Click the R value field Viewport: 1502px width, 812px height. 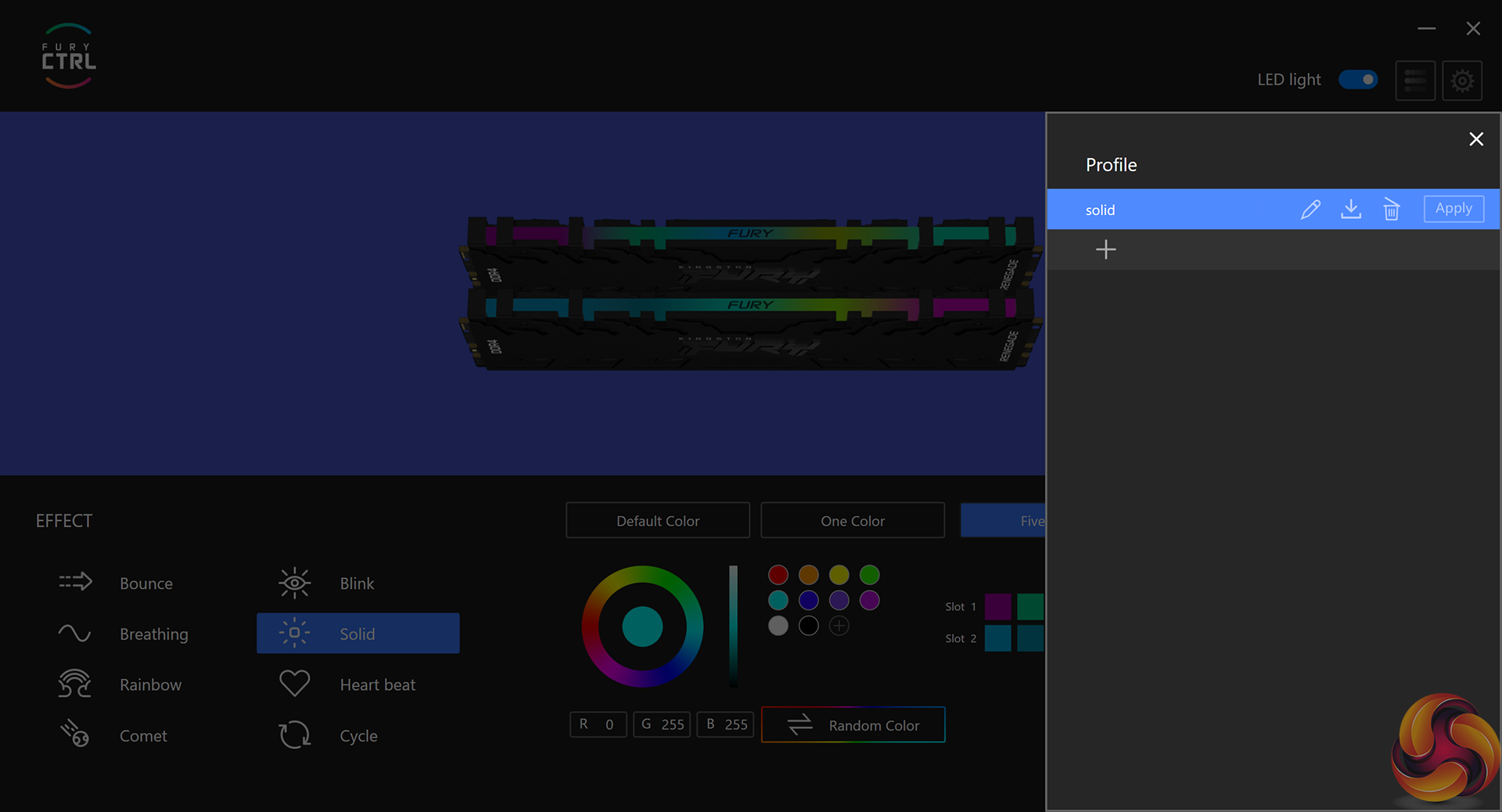pyautogui.click(x=598, y=724)
